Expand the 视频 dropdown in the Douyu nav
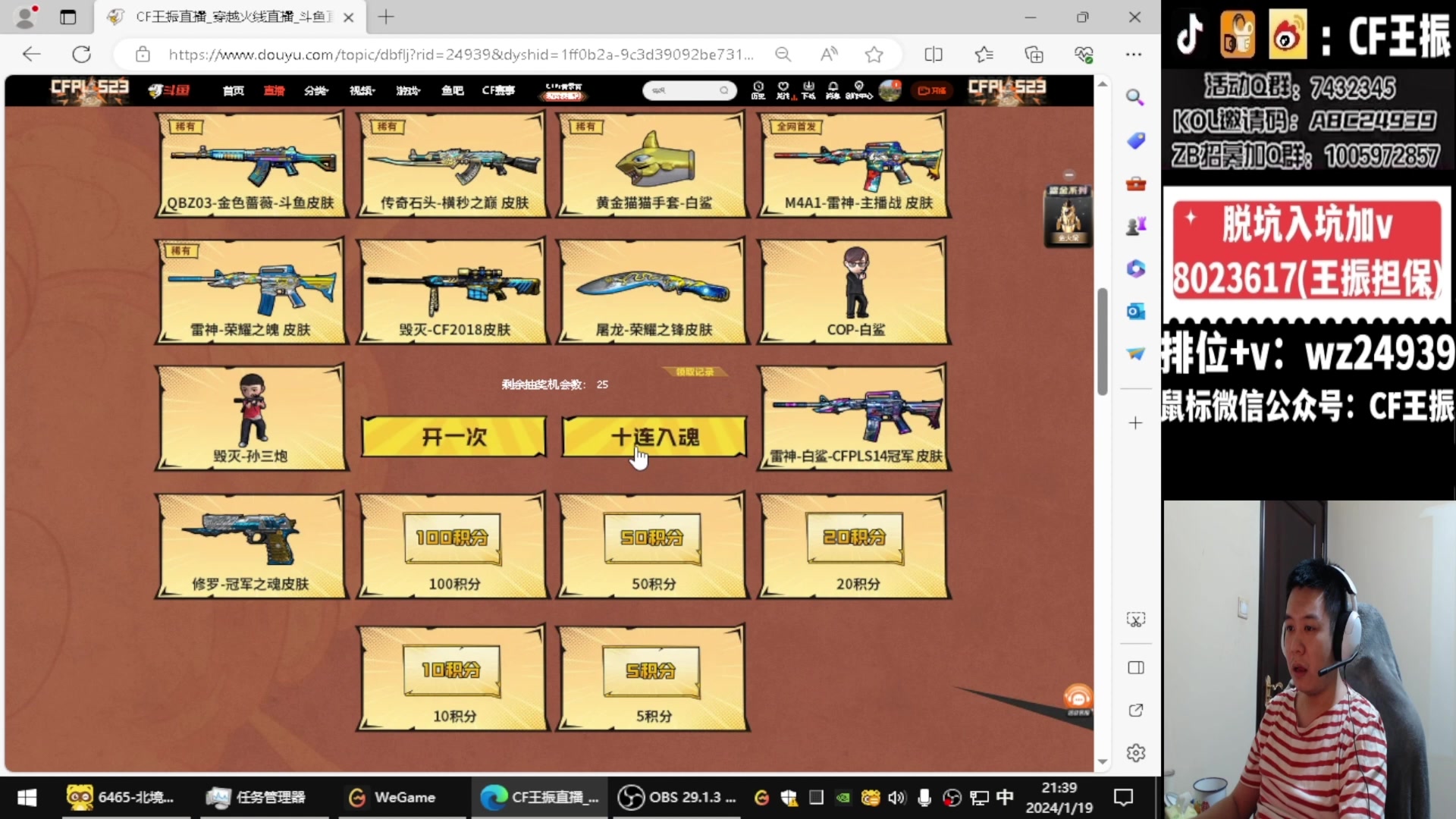Screen dimensions: 1456x819 click(x=362, y=90)
